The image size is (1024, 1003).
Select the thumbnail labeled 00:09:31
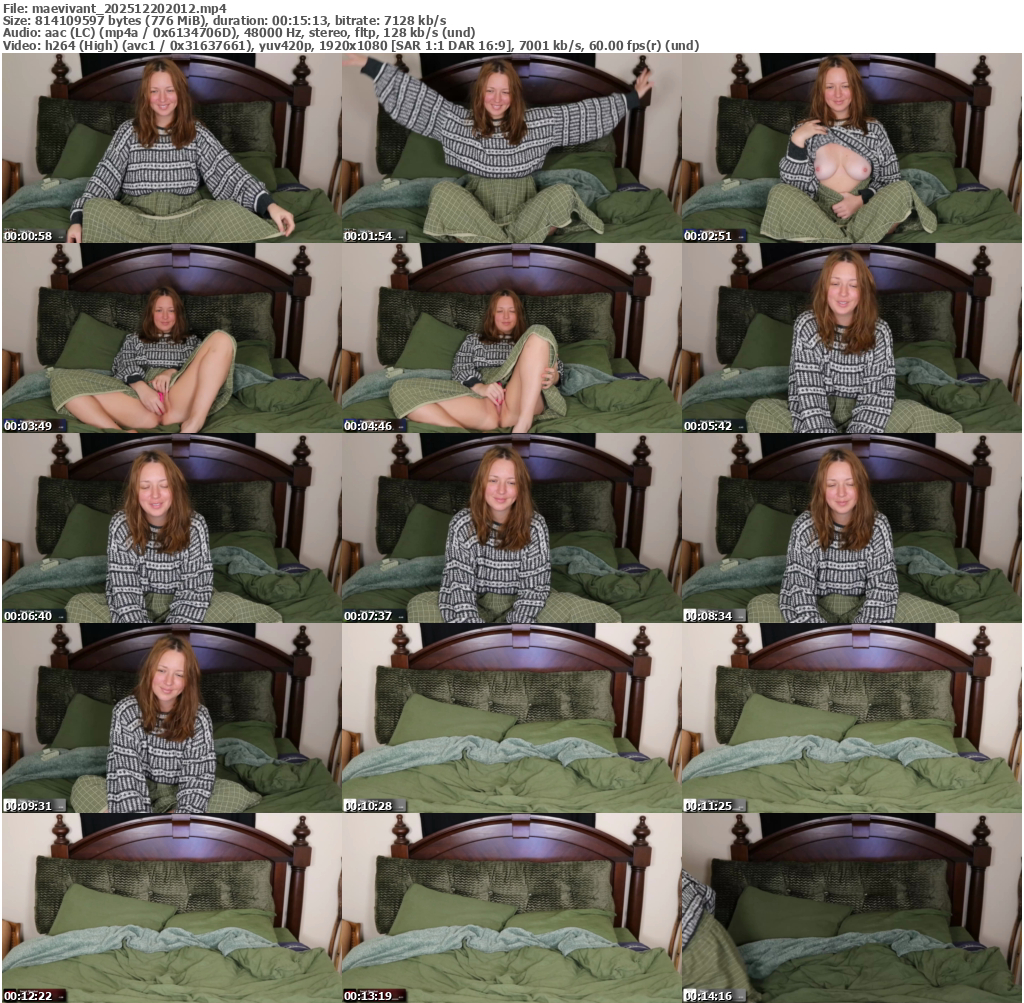click(171, 718)
